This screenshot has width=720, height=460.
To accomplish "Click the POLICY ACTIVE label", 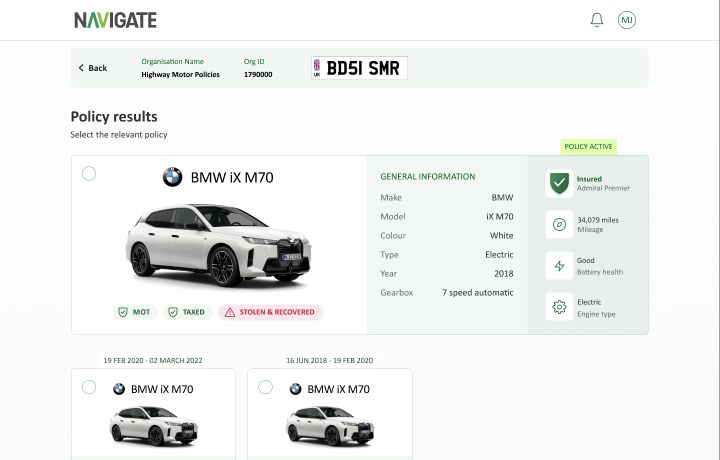I will click(x=588, y=146).
